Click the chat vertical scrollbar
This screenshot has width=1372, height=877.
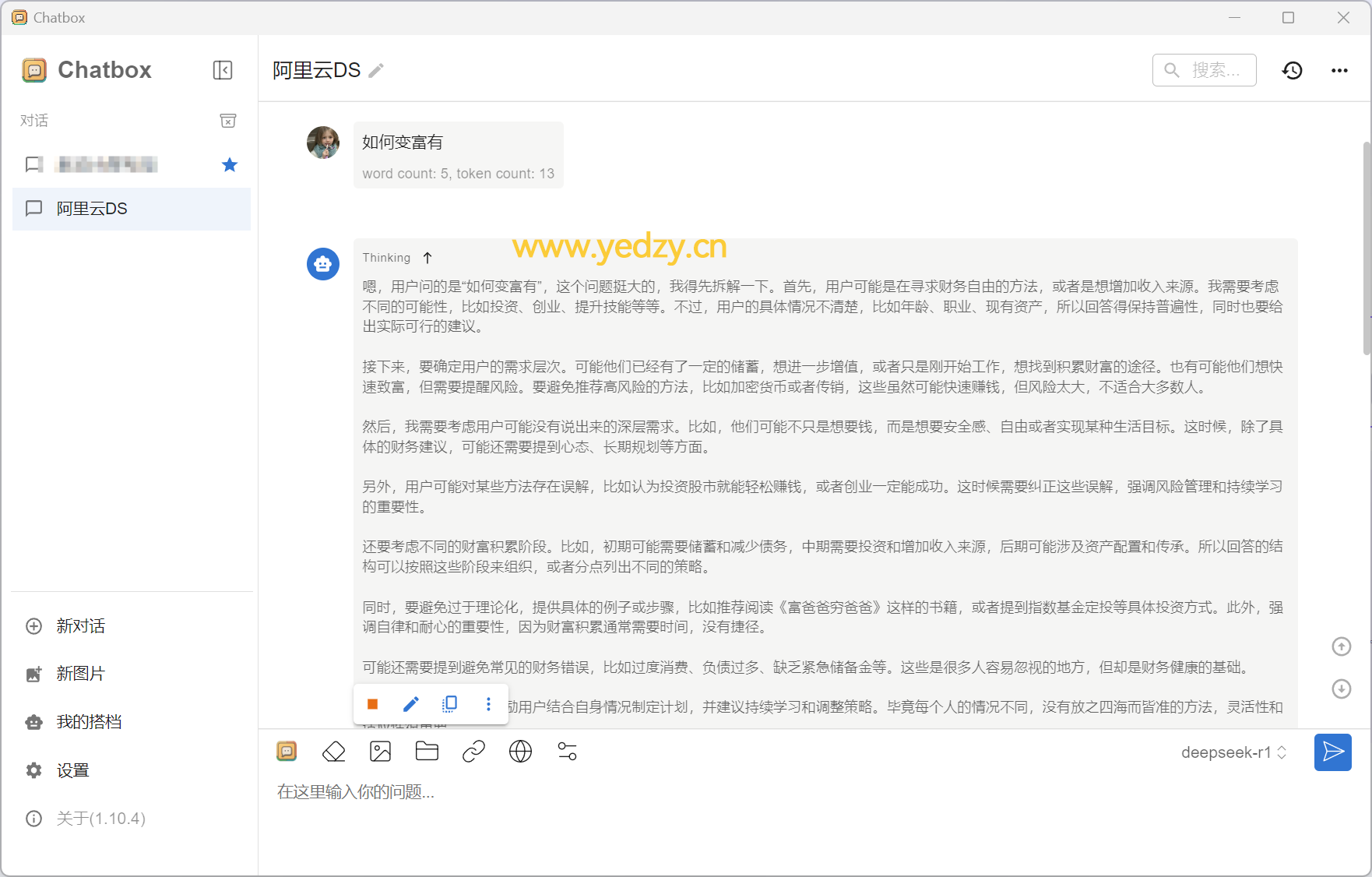tap(1367, 248)
